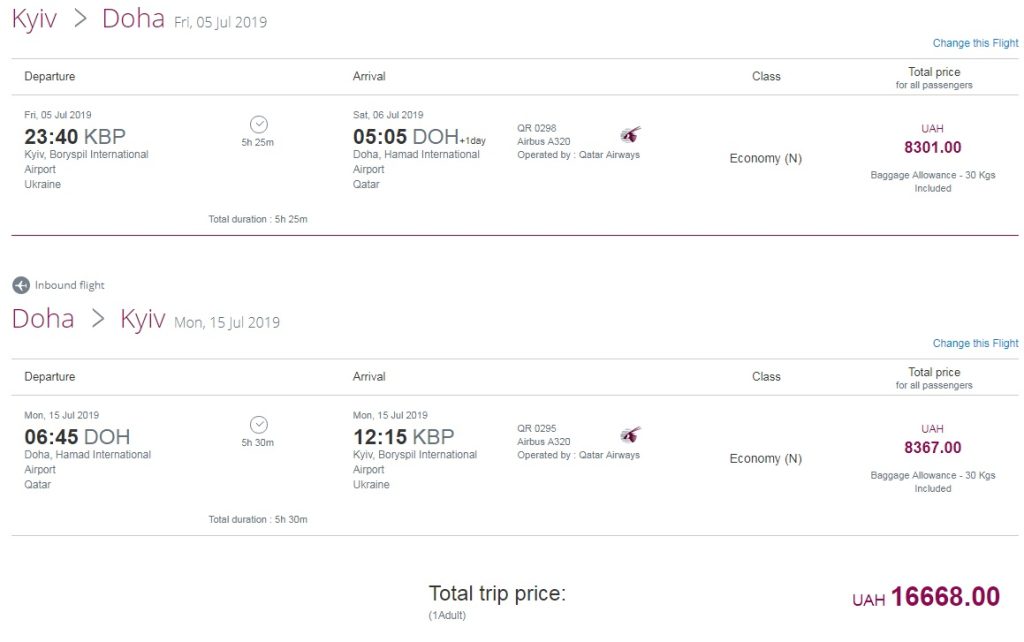Click the 12:15 KBP arrival time
Screen dimensions: 1024x642
(403, 437)
